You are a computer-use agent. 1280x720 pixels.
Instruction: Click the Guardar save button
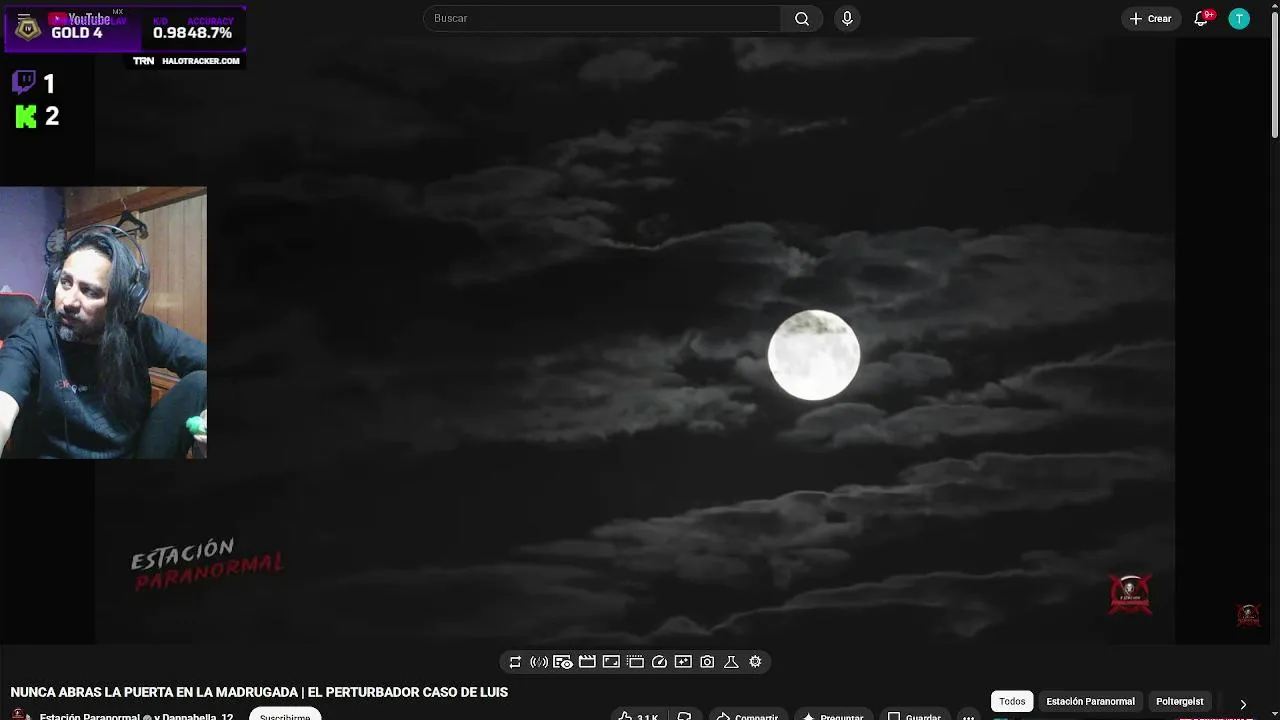(914, 715)
